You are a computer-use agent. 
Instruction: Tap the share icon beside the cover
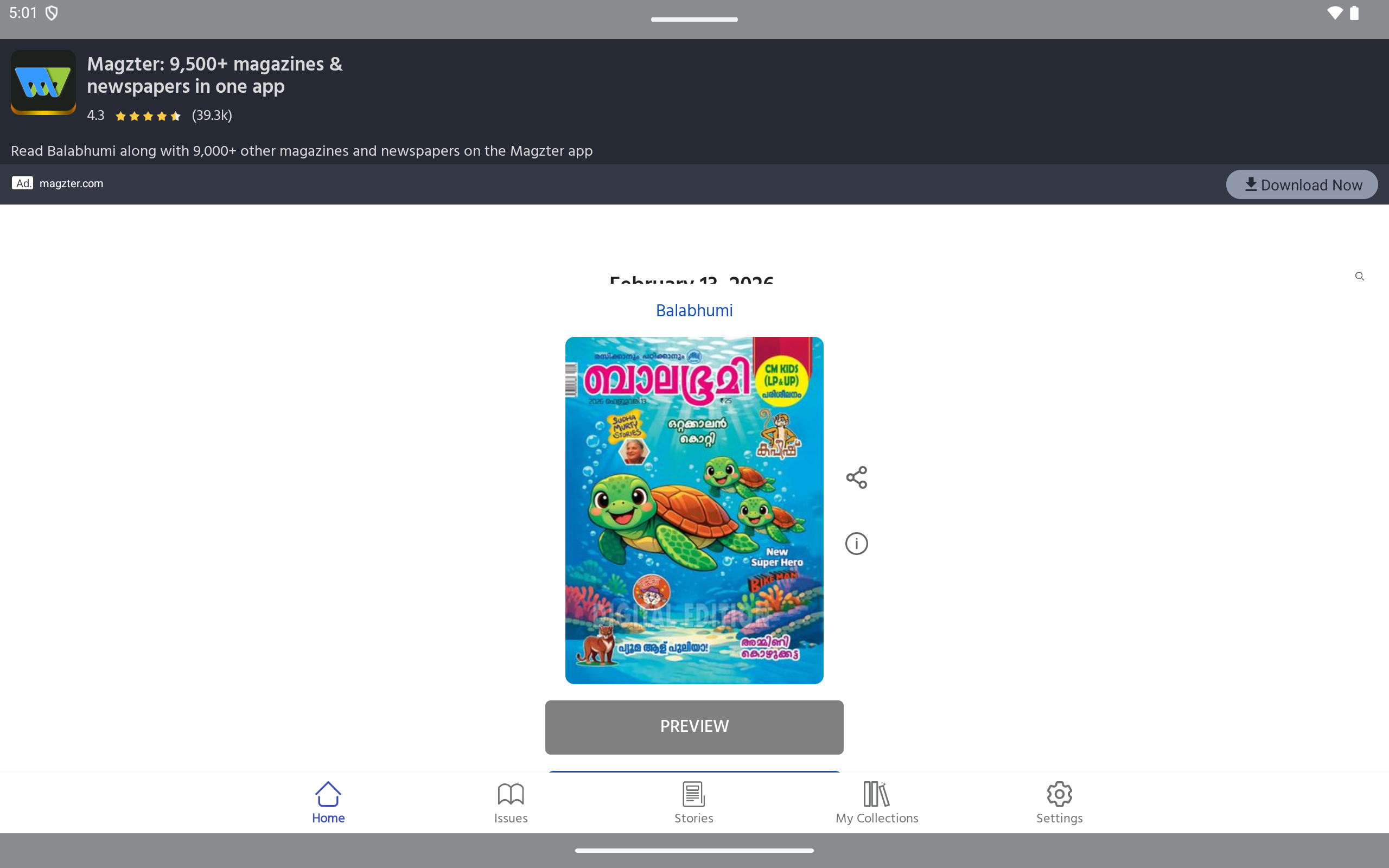[x=856, y=477]
